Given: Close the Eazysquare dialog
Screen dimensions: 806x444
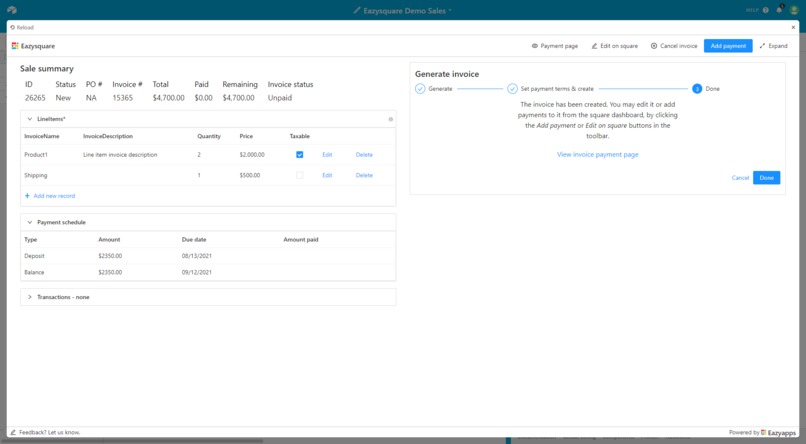Looking at the screenshot, I should pos(793,27).
